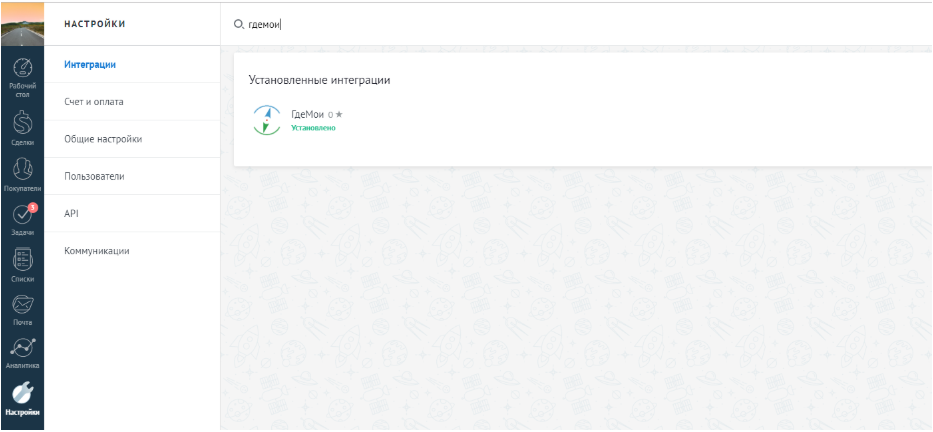Screen dimensions: 933x432
Task: Click the account avatar road photo
Action: [x=22, y=24]
